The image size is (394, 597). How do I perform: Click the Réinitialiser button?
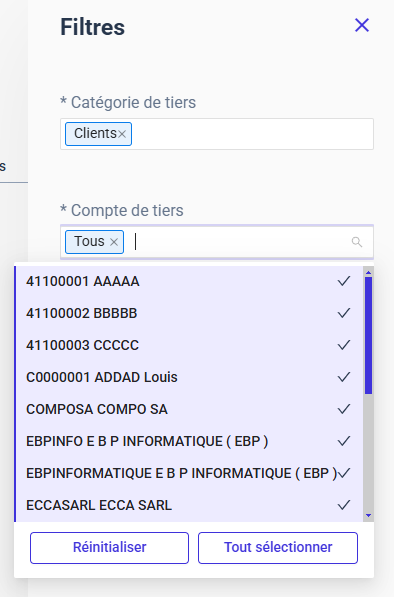110,548
